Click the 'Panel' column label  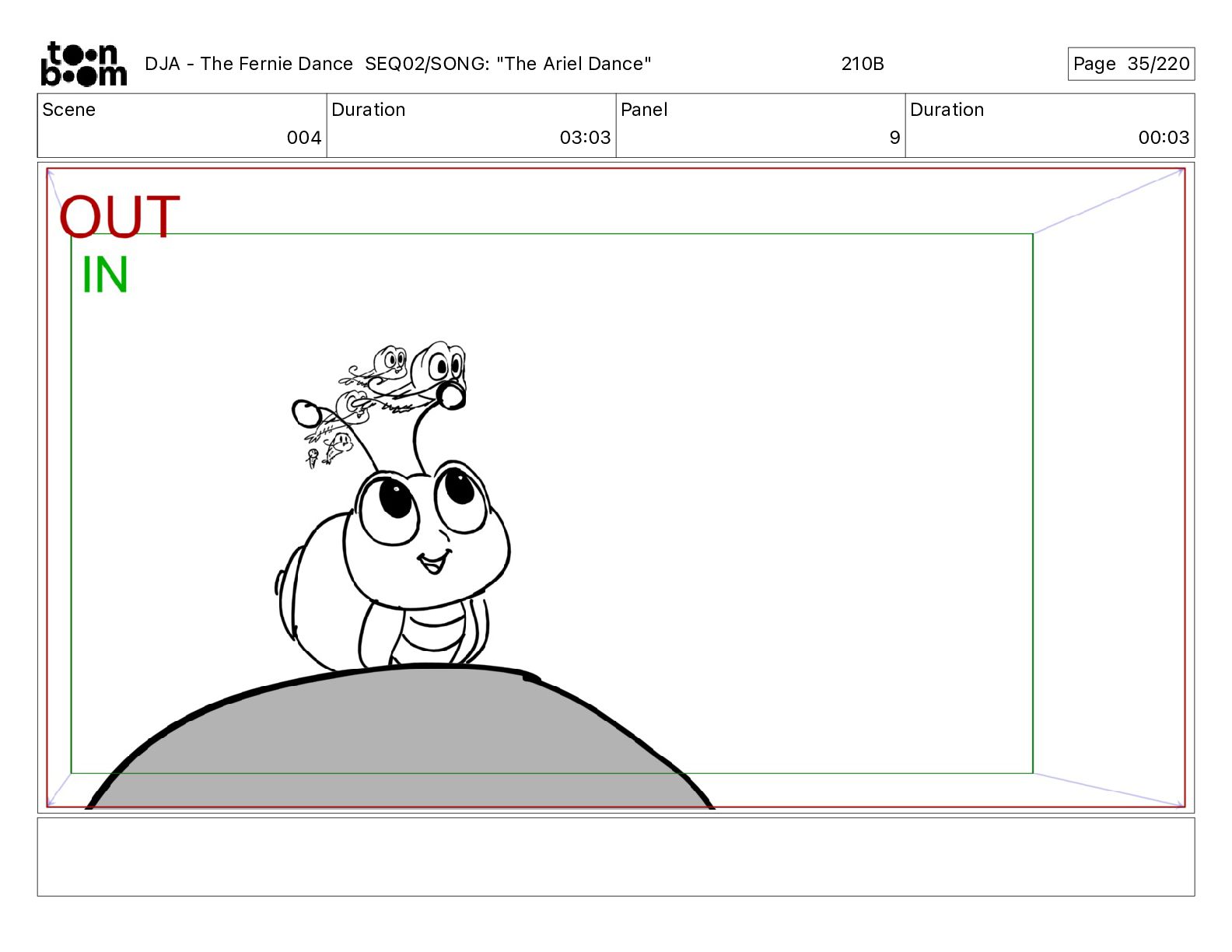point(644,110)
